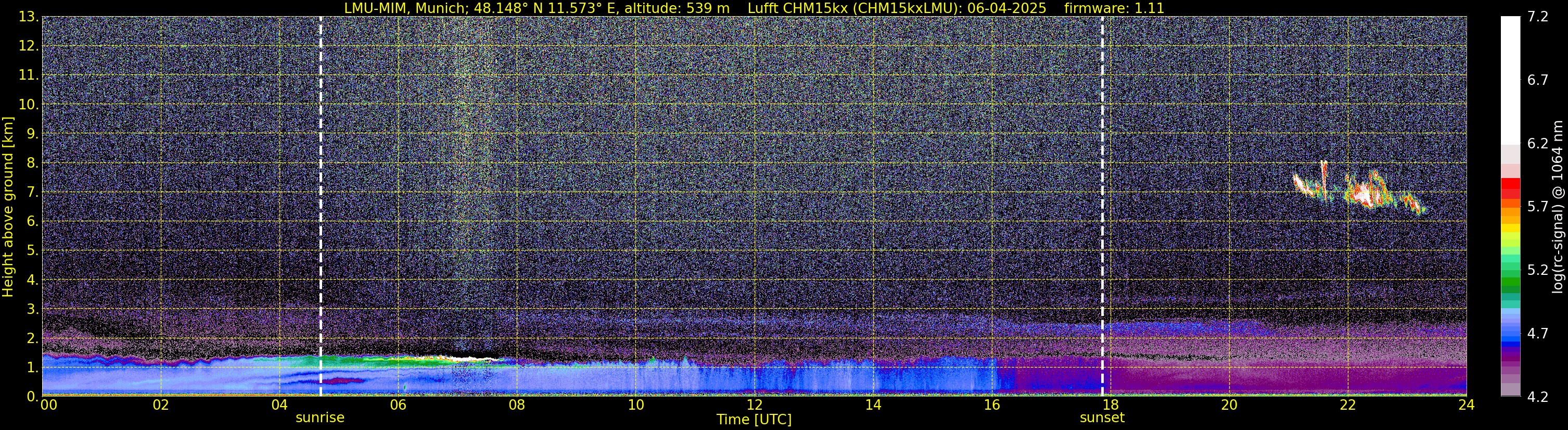
Task: Click the time axis tick '10'
Action: point(635,405)
